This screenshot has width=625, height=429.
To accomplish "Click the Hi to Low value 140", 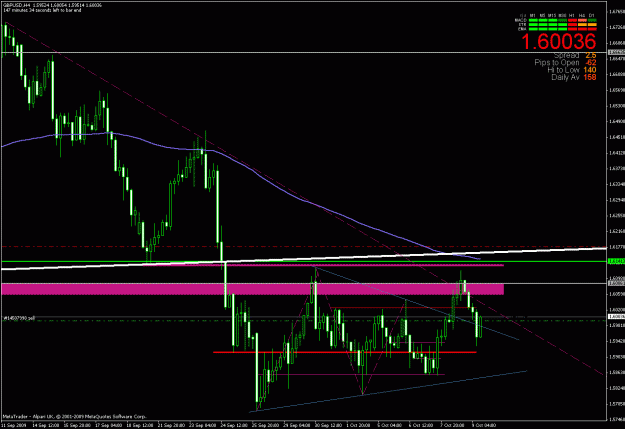I will [x=590, y=70].
